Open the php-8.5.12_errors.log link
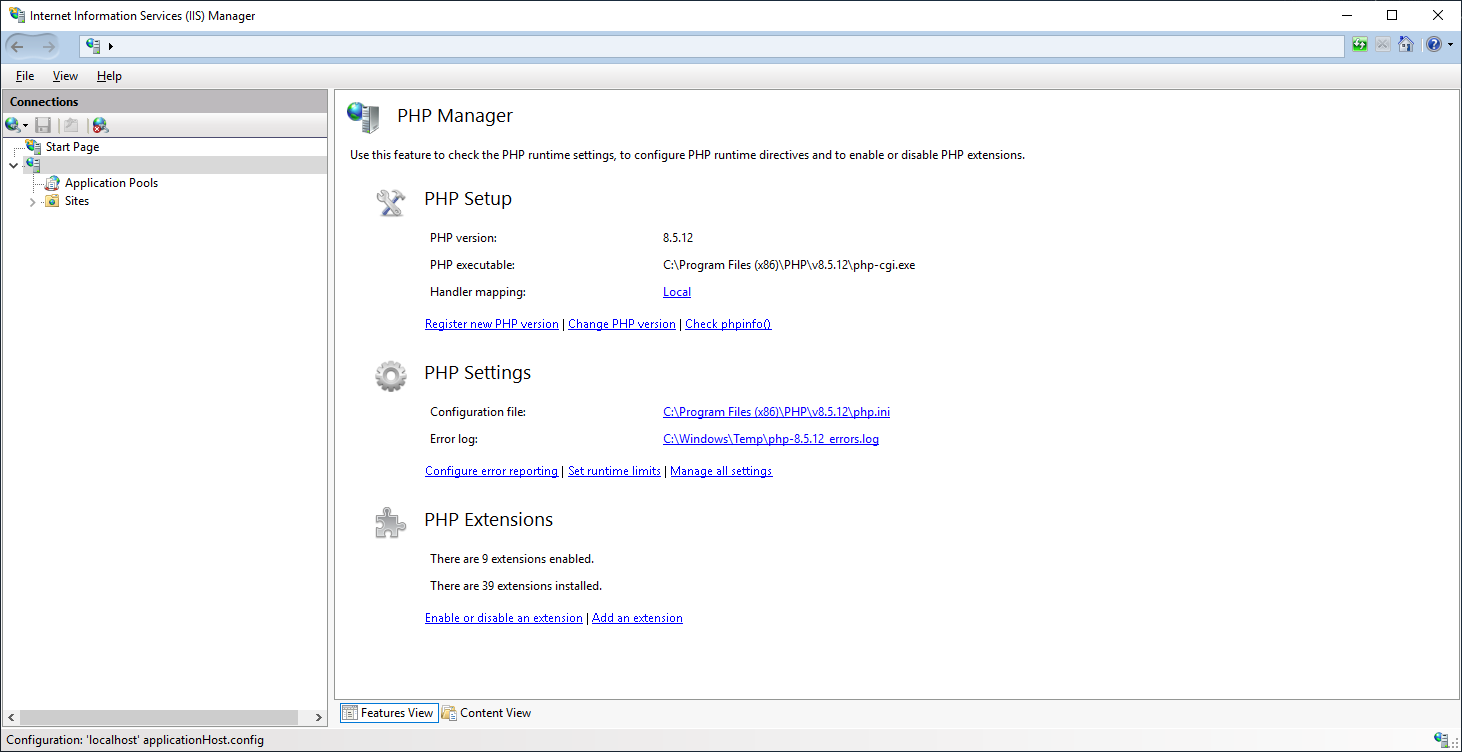The image size is (1462, 752). (x=771, y=439)
